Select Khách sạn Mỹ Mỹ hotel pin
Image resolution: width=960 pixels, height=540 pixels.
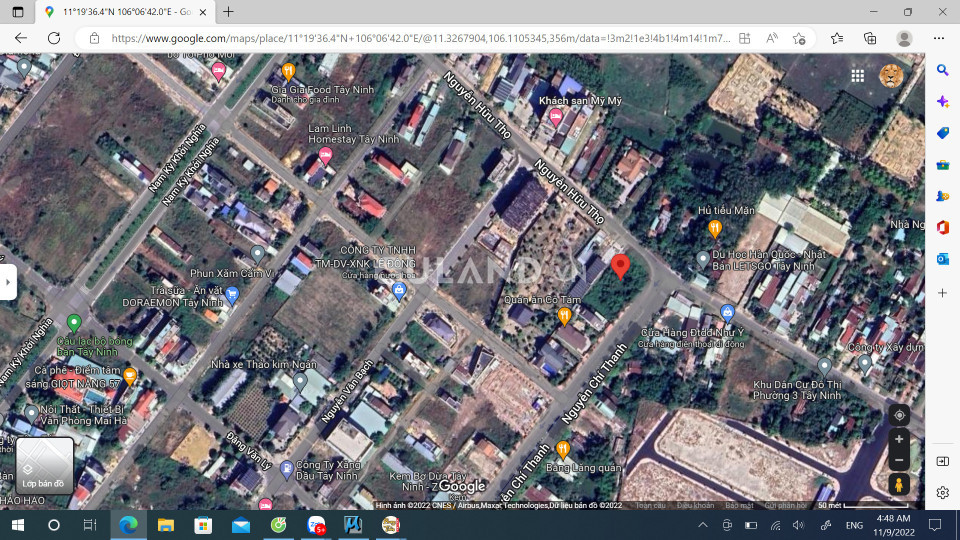pos(555,116)
